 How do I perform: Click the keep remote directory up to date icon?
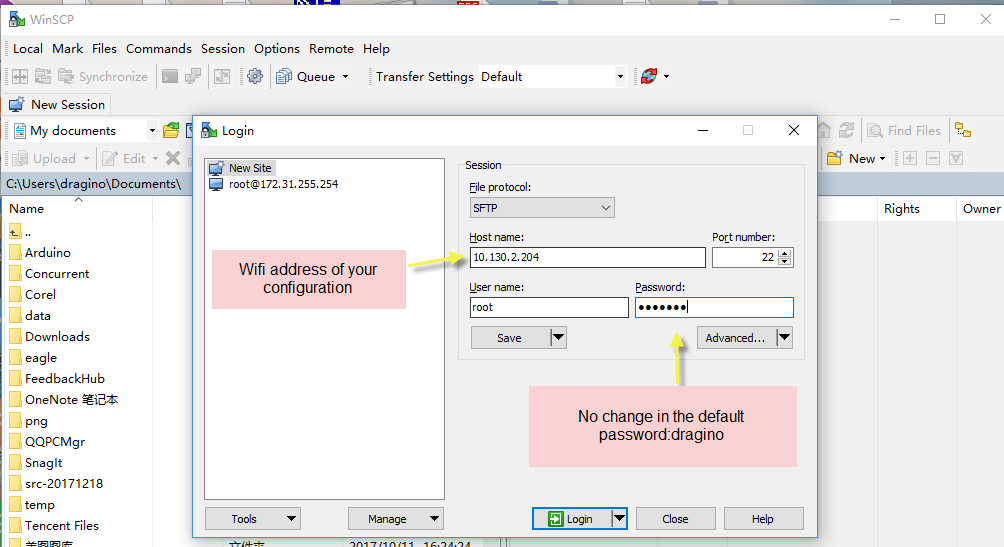click(222, 77)
